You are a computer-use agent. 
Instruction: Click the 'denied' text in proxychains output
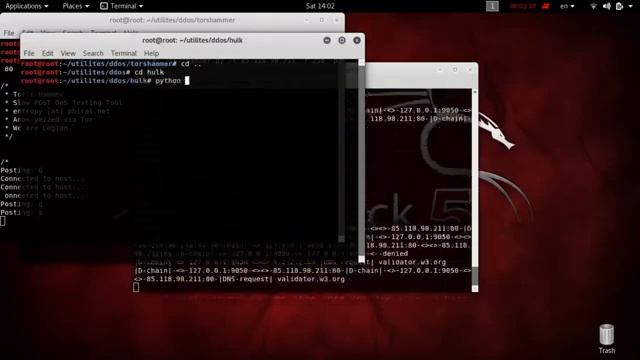[x=395, y=254]
